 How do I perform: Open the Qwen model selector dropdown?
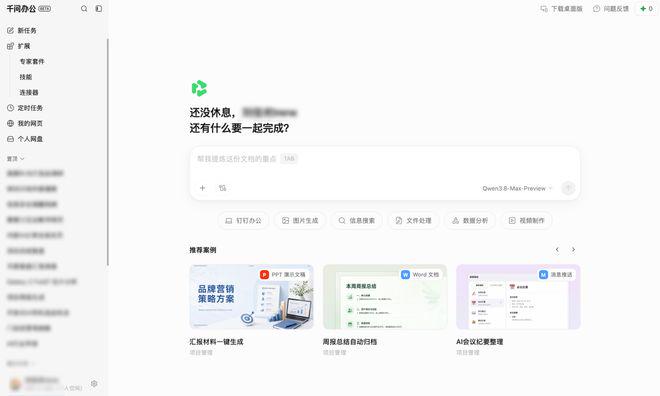click(517, 188)
